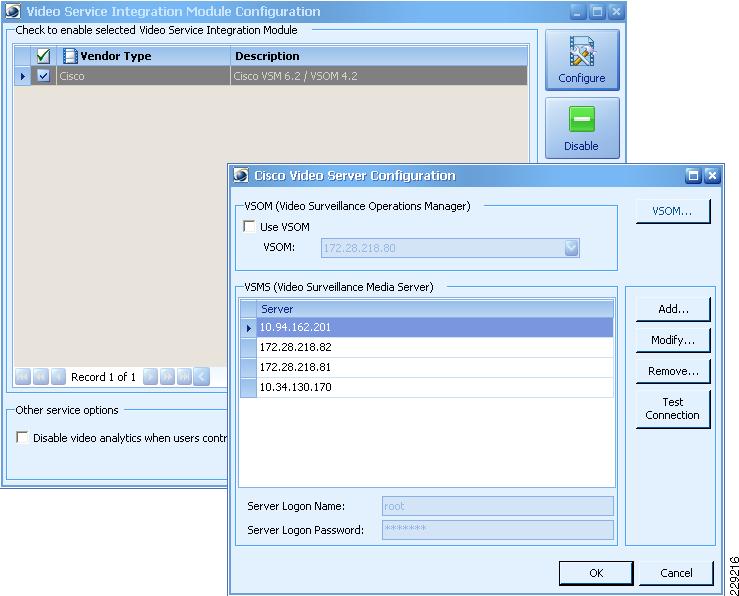739x596 pixels.
Task: Click Remove... server button
Action: [673, 371]
